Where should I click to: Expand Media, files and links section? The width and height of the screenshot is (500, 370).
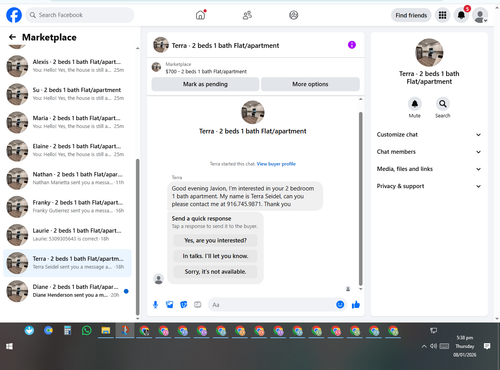[x=429, y=169]
